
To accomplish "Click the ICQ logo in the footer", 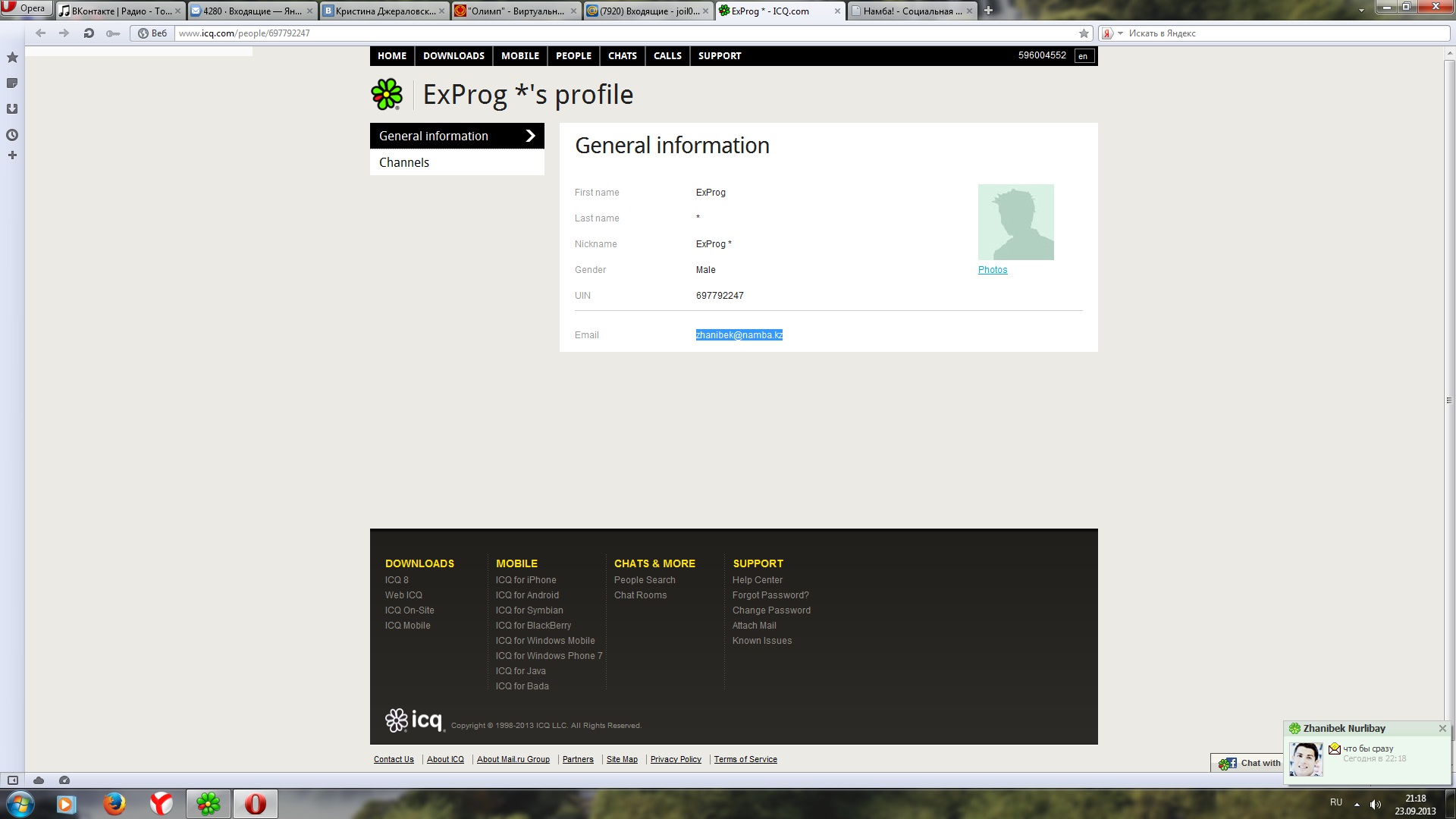I will click(414, 720).
